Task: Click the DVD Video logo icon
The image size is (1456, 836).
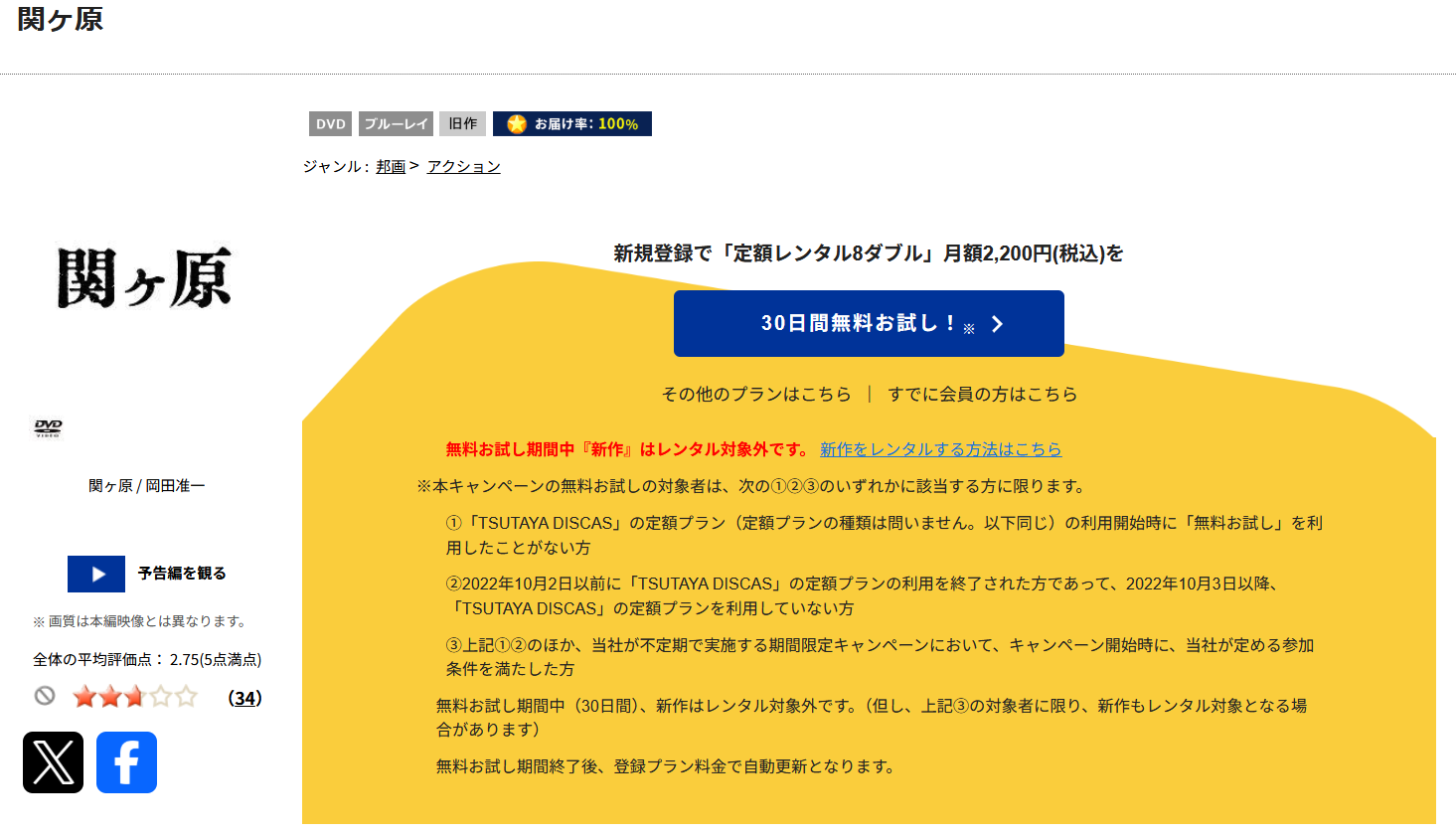Action: pyautogui.click(x=48, y=428)
